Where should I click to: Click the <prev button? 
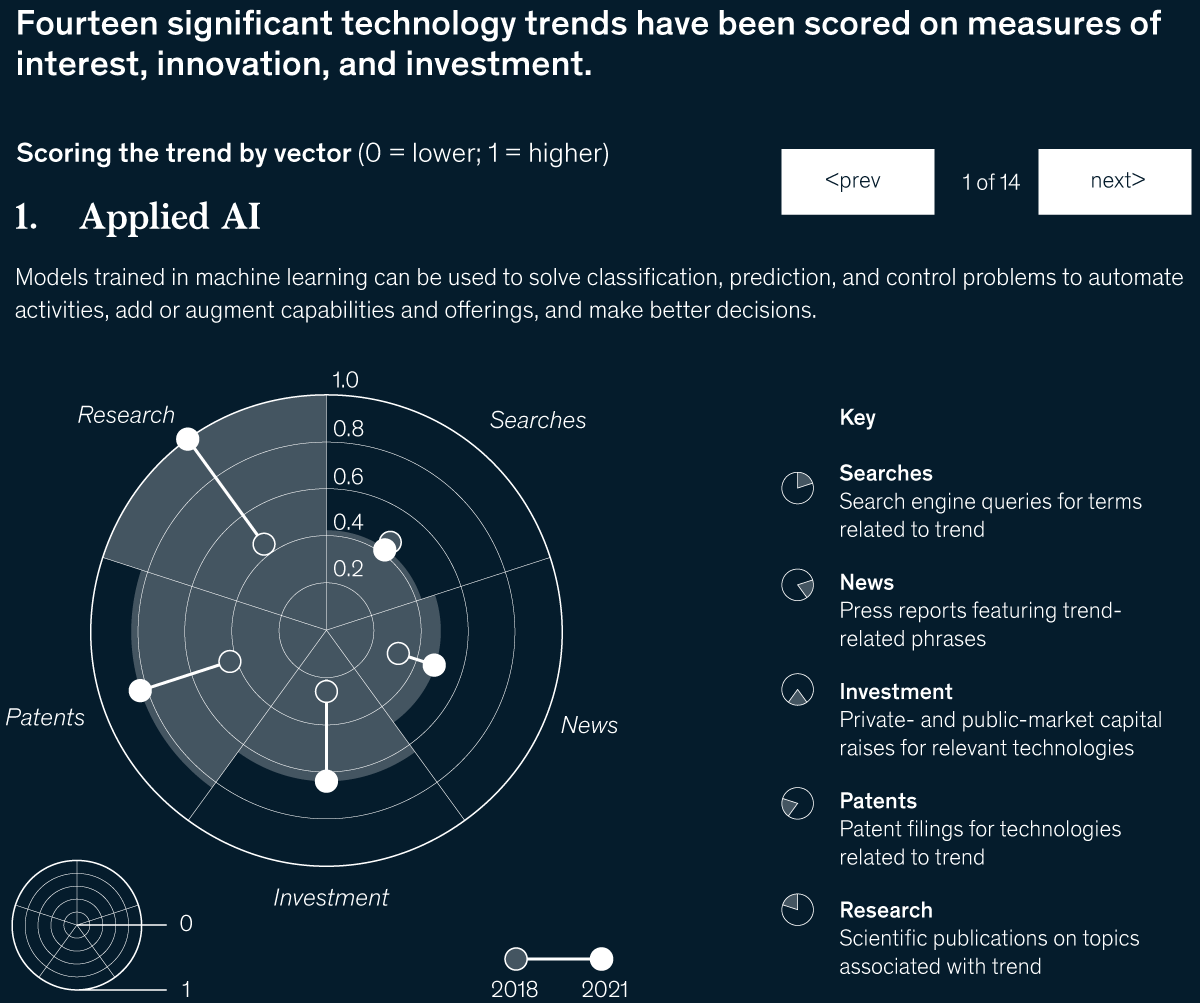[857, 181]
